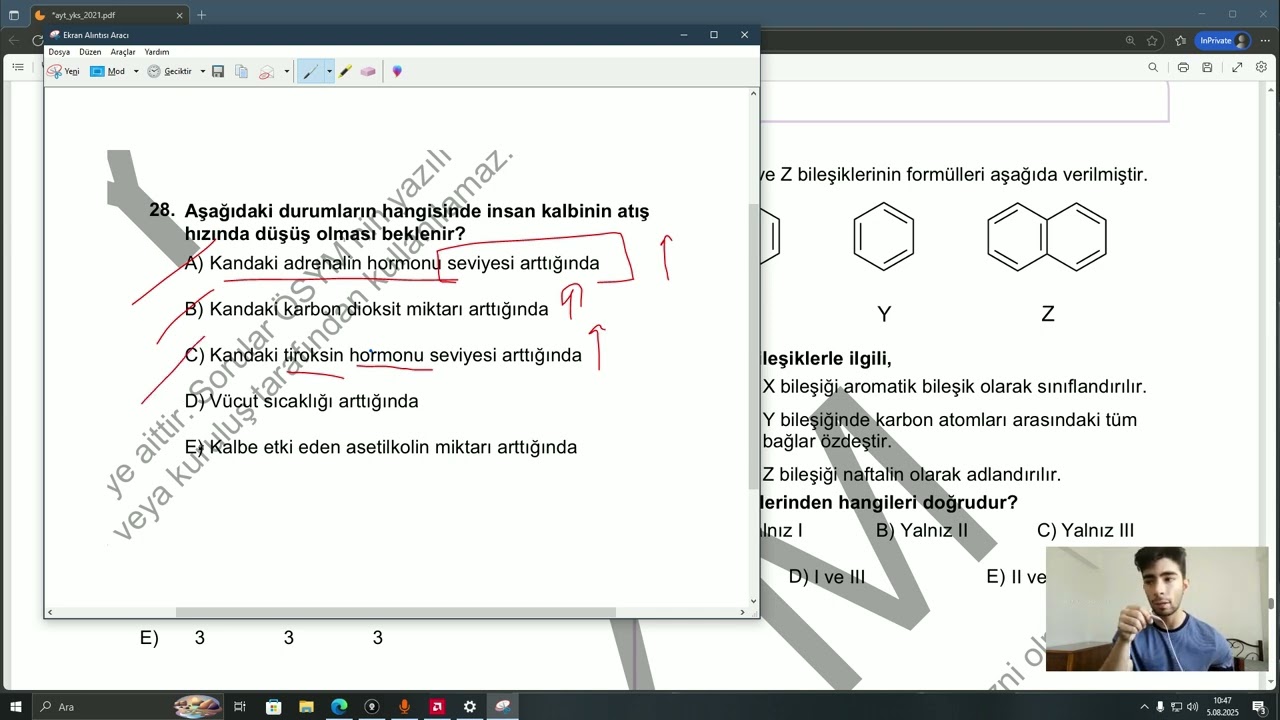
Task: Open Paint 3D edit balloon icon
Action: [x=397, y=71]
